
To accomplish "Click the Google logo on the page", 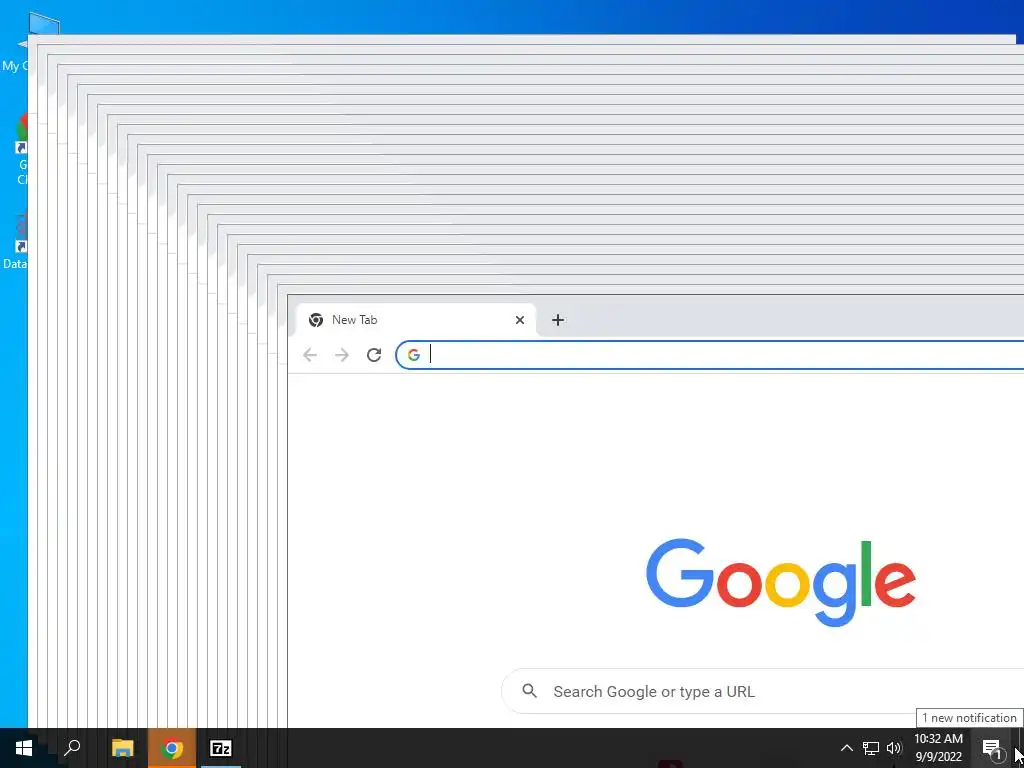I will [780, 583].
